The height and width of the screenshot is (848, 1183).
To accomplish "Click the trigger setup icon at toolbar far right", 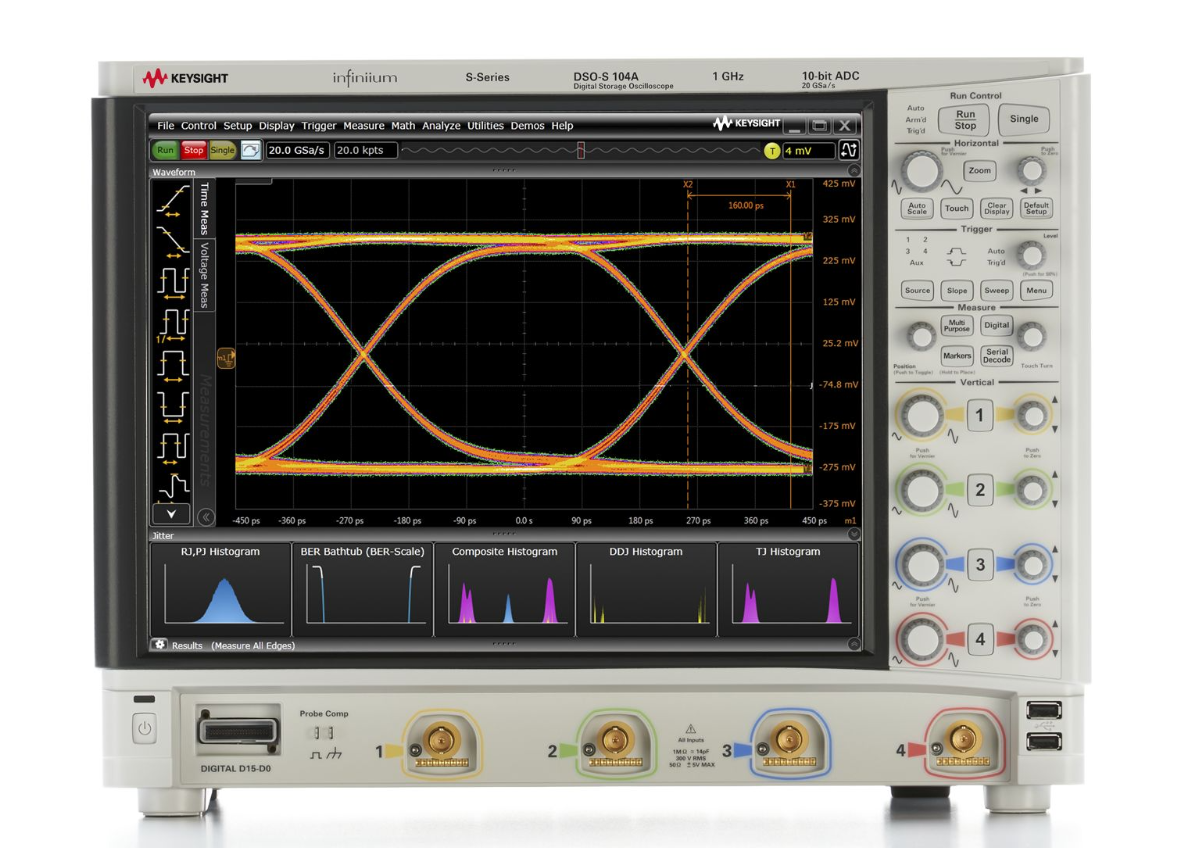I will [x=847, y=149].
